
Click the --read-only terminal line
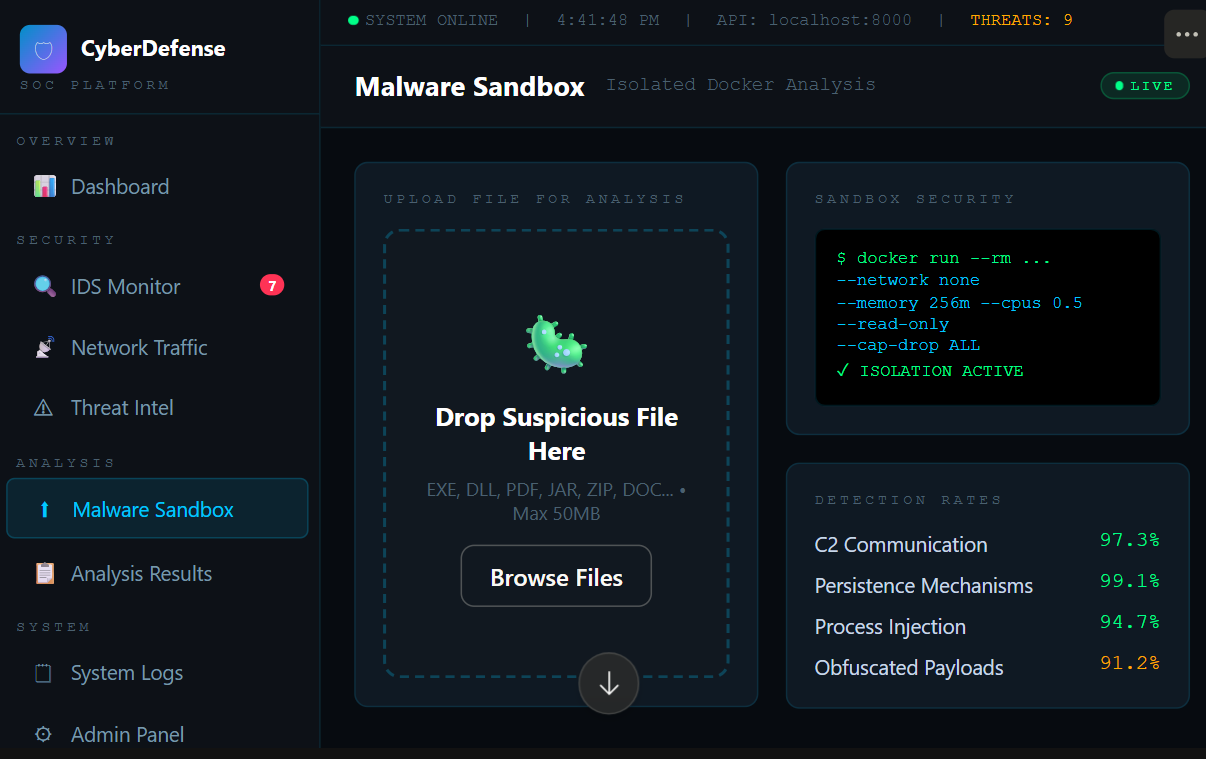click(x=893, y=325)
